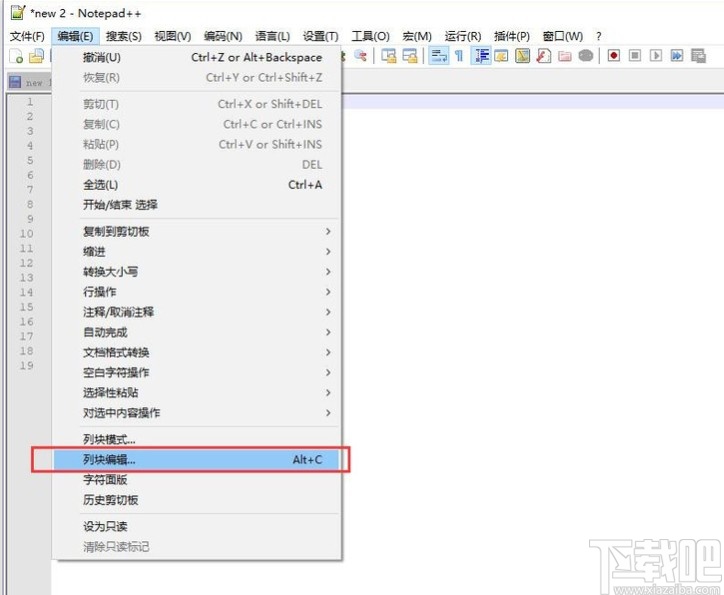Switch to the new 1 document tab
This screenshot has width=724, height=595.
(x=30, y=83)
